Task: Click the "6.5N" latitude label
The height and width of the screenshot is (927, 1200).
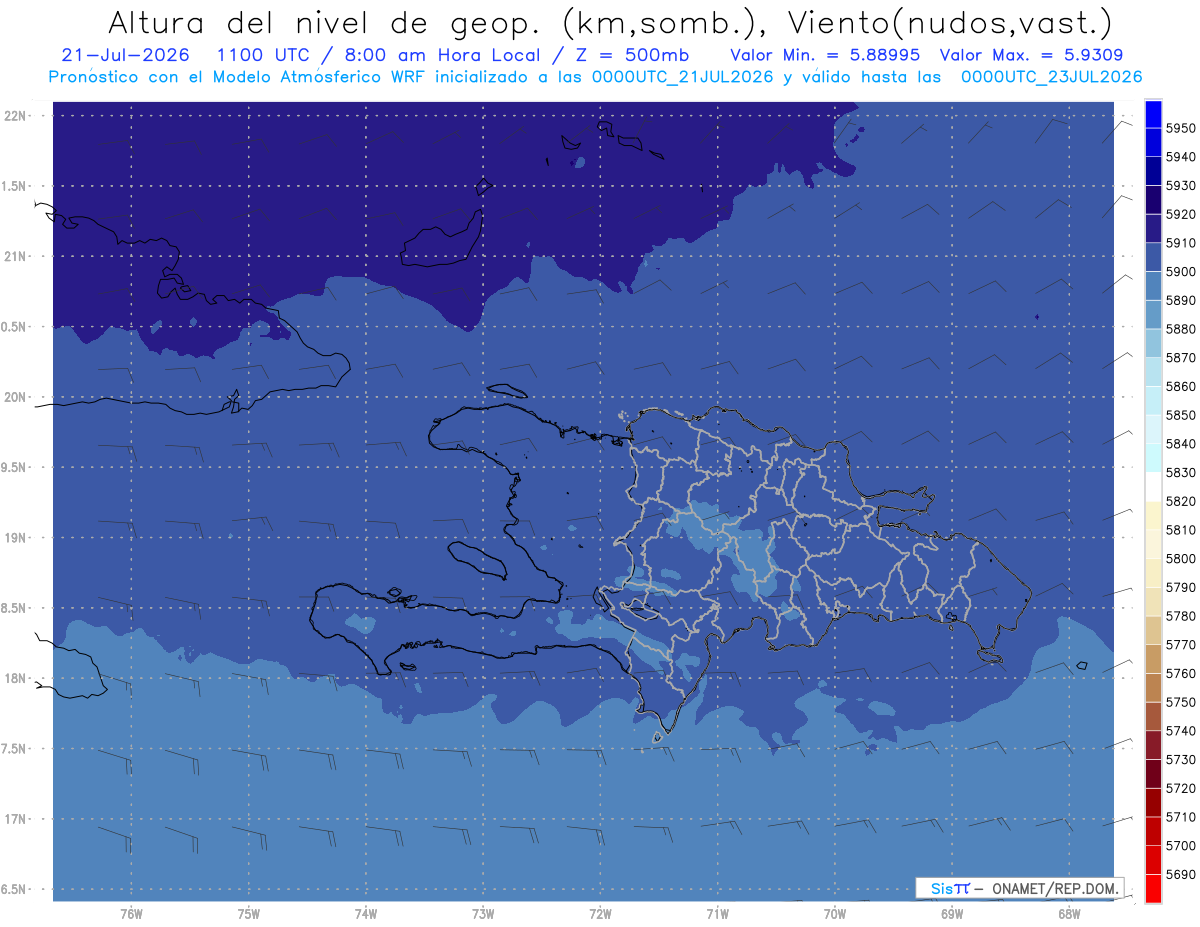Action: point(15,889)
